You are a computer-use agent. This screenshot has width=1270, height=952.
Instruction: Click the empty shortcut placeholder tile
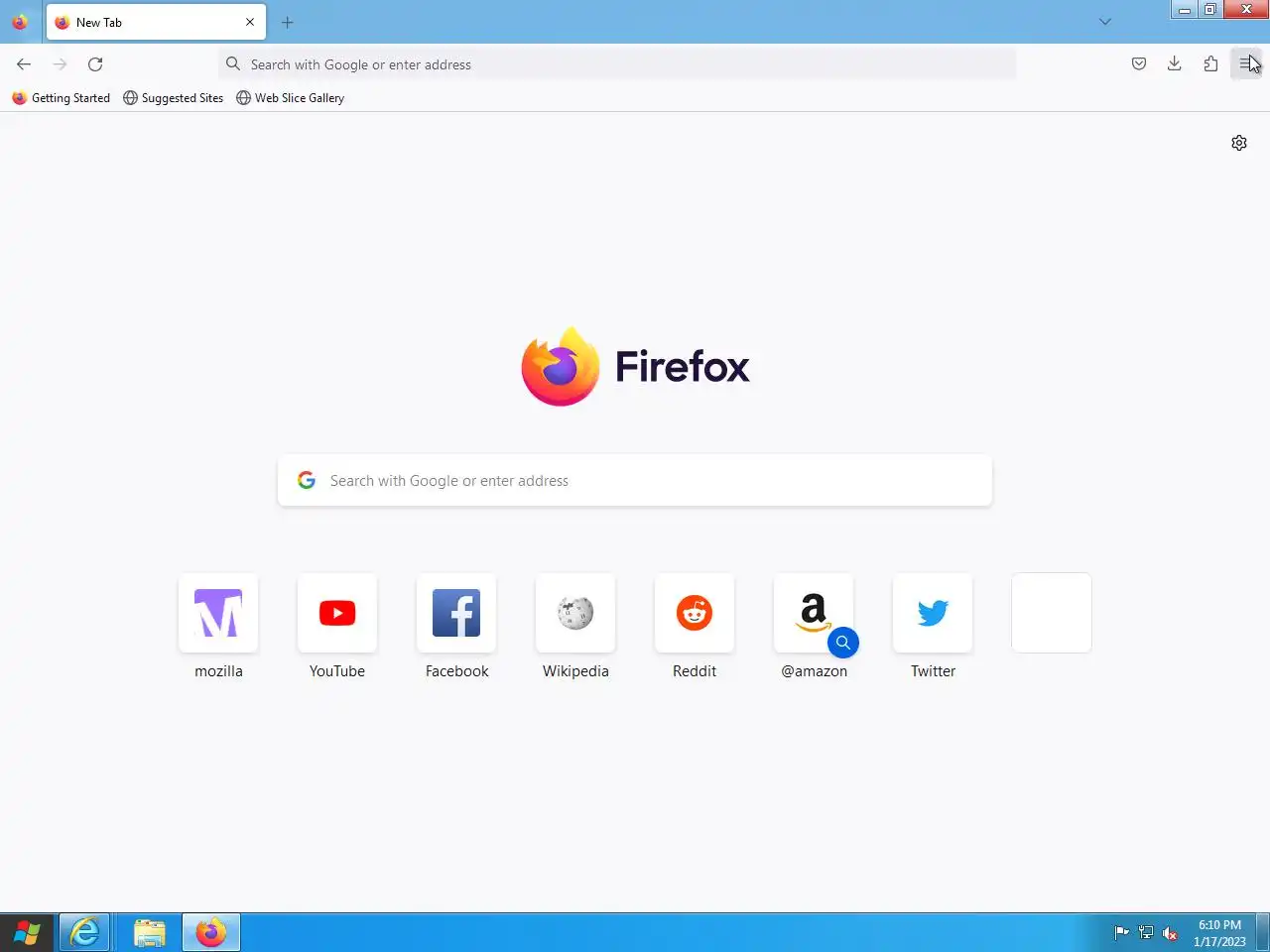tap(1052, 613)
